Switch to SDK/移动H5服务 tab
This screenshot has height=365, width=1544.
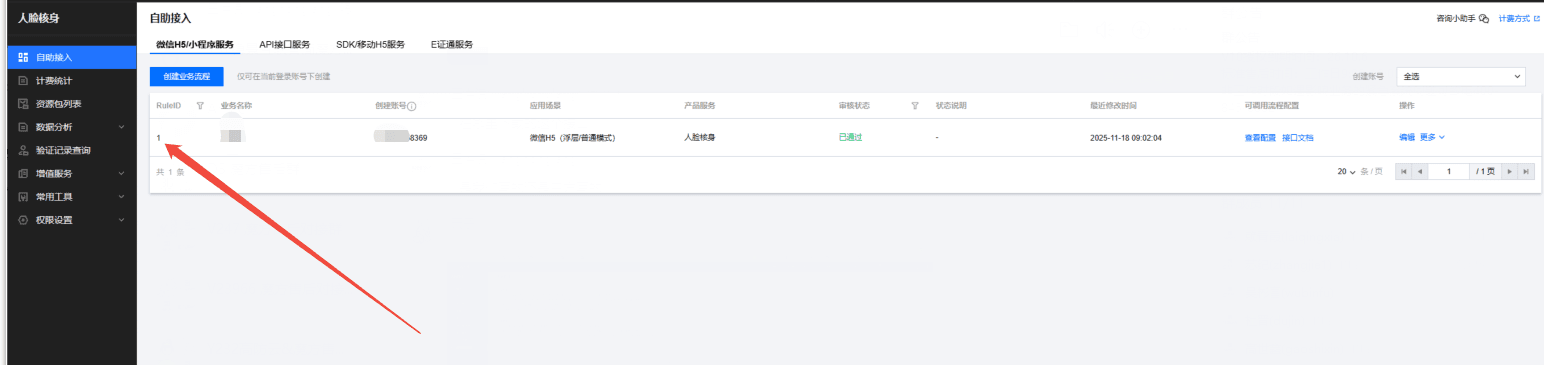click(370, 45)
